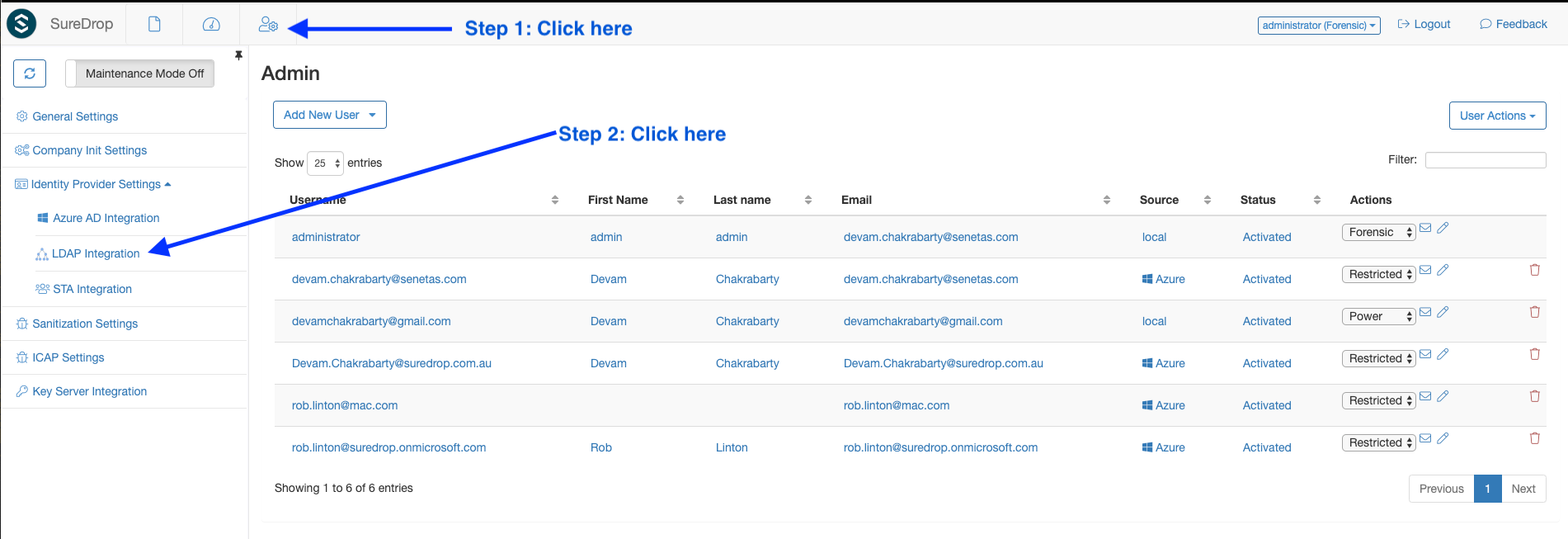Sort table by Source column
This screenshot has height=539, width=1568.
pos(1175,200)
